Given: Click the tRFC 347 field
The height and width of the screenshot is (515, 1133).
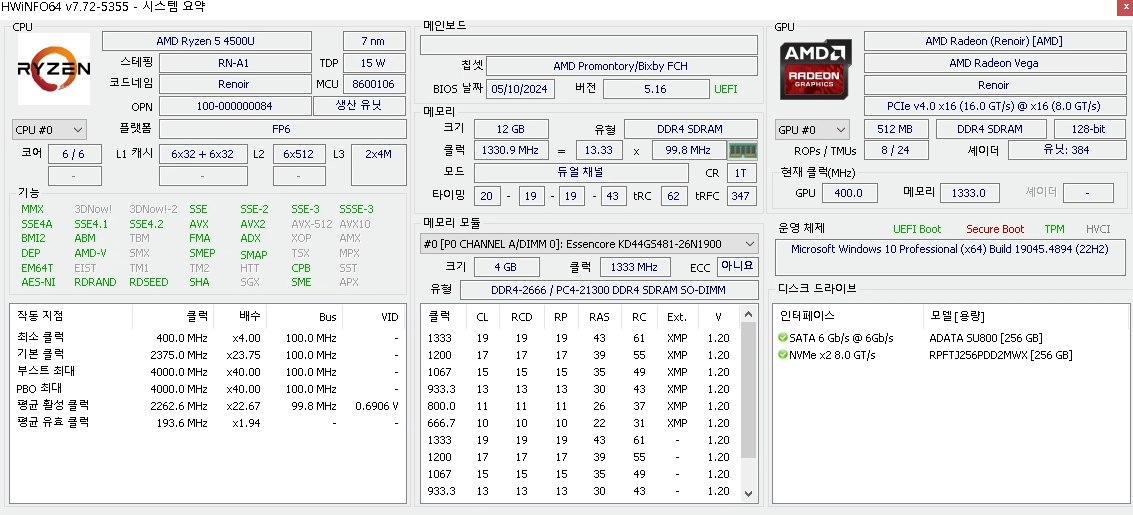Looking at the screenshot, I should [x=740, y=196].
